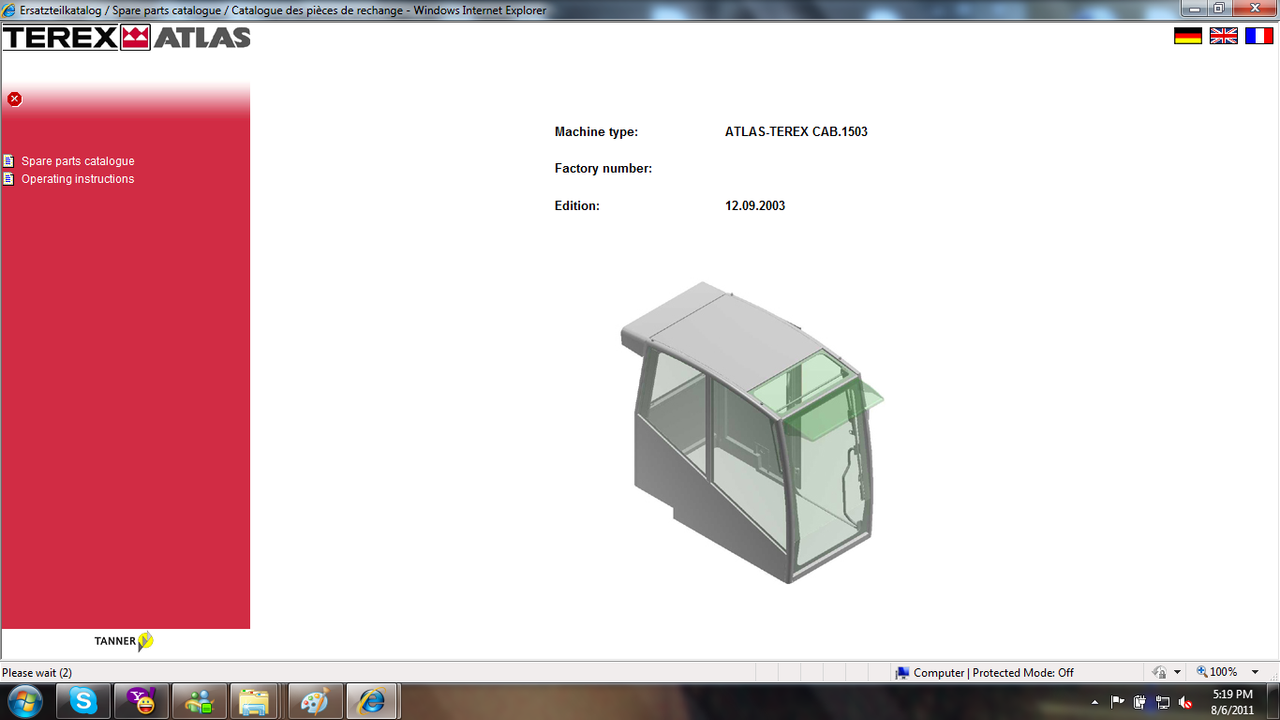Viewport: 1280px width, 720px height.
Task: Open Windows Live Messenger taskbar icon
Action: point(200,702)
